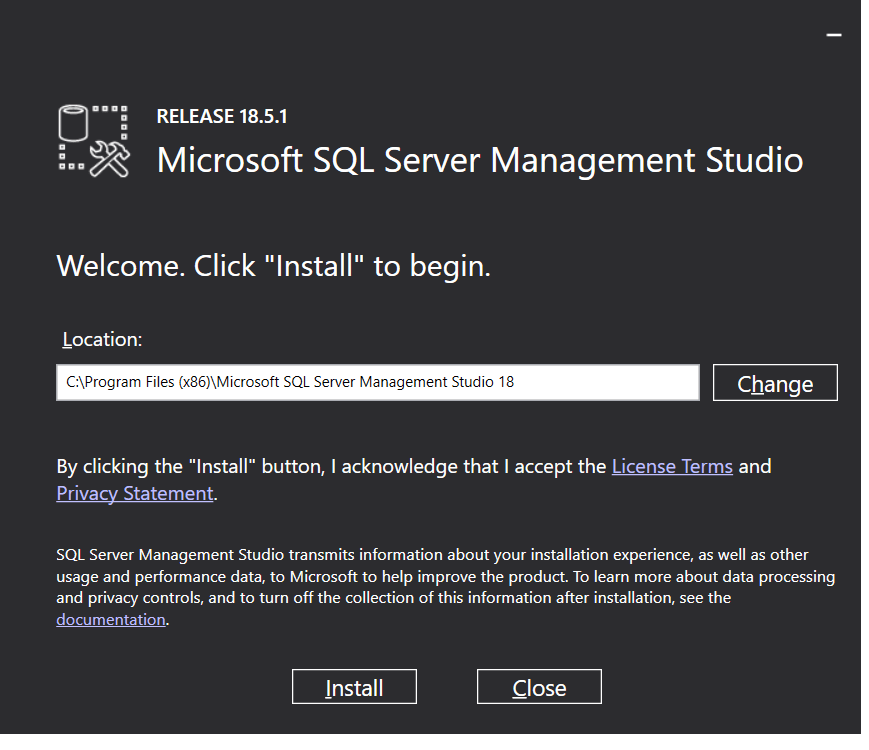The width and height of the screenshot is (869, 750).
Task: Click the "Microsoft SQL Server Management Studio" title
Action: pos(480,161)
